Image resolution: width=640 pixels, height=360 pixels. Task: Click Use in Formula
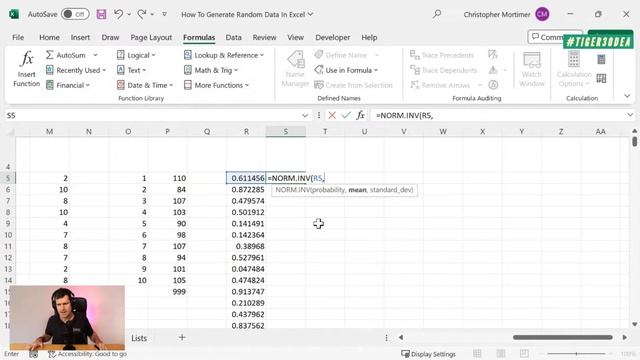coord(346,70)
